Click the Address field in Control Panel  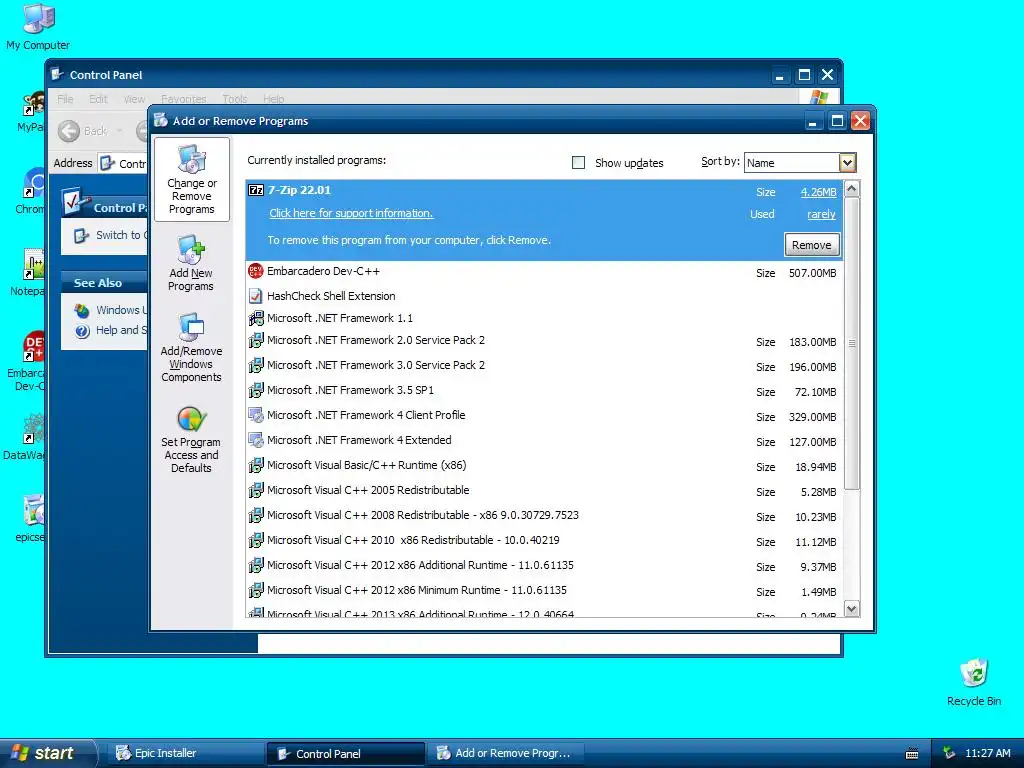point(124,163)
